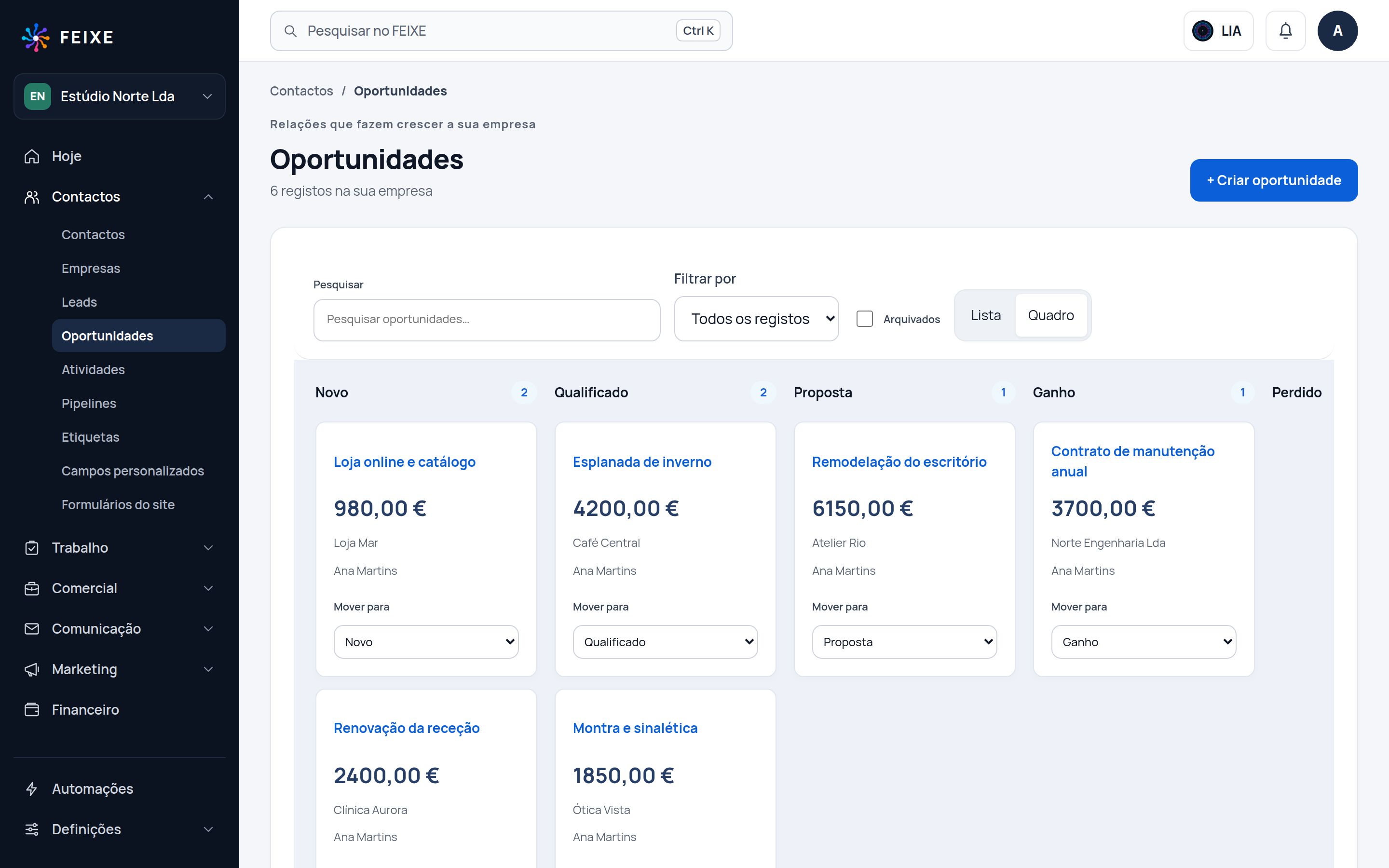Open Mover para dropdown on Remodelação do escritório card

tap(904, 642)
